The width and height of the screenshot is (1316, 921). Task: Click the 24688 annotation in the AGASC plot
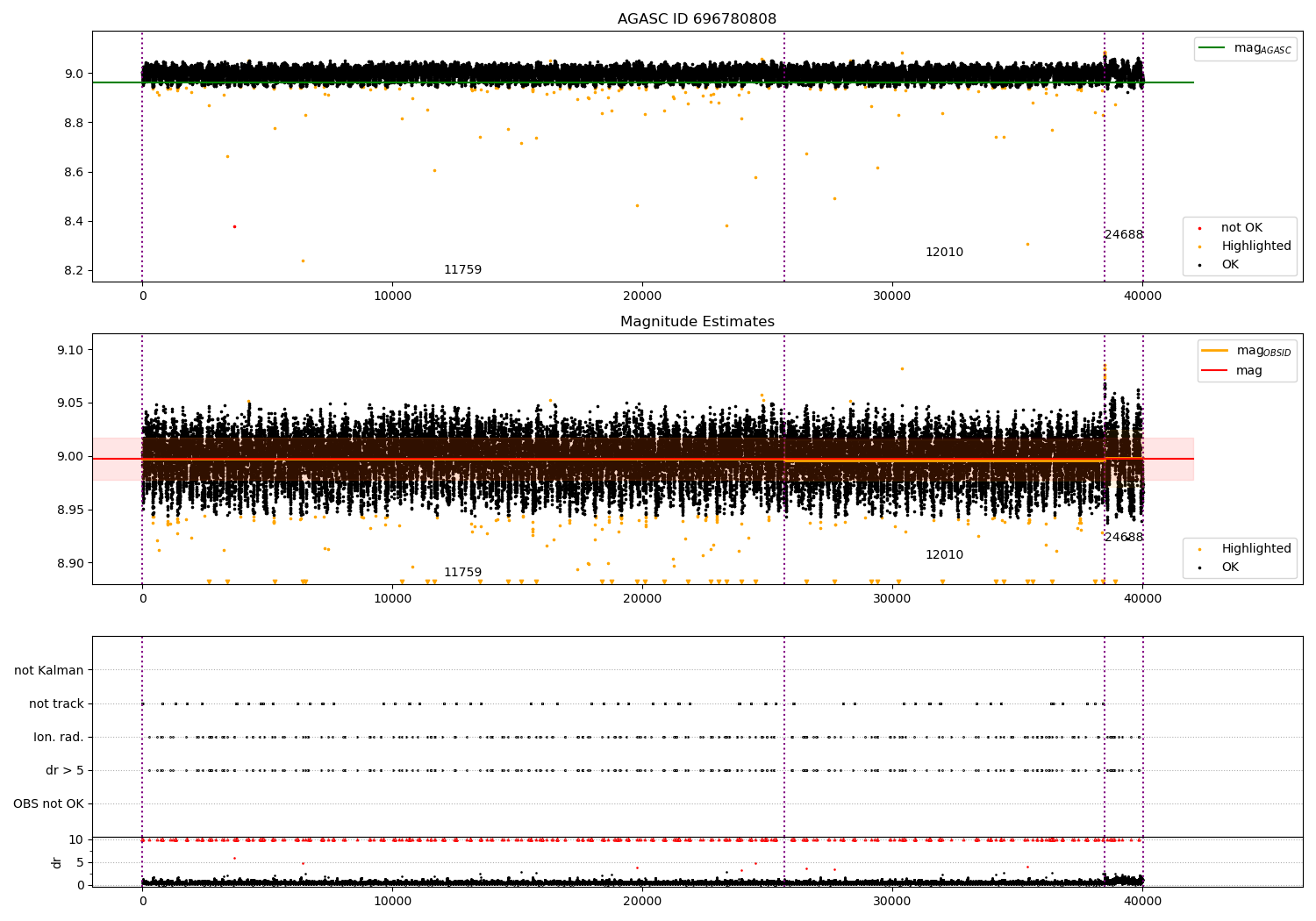[x=1124, y=235]
